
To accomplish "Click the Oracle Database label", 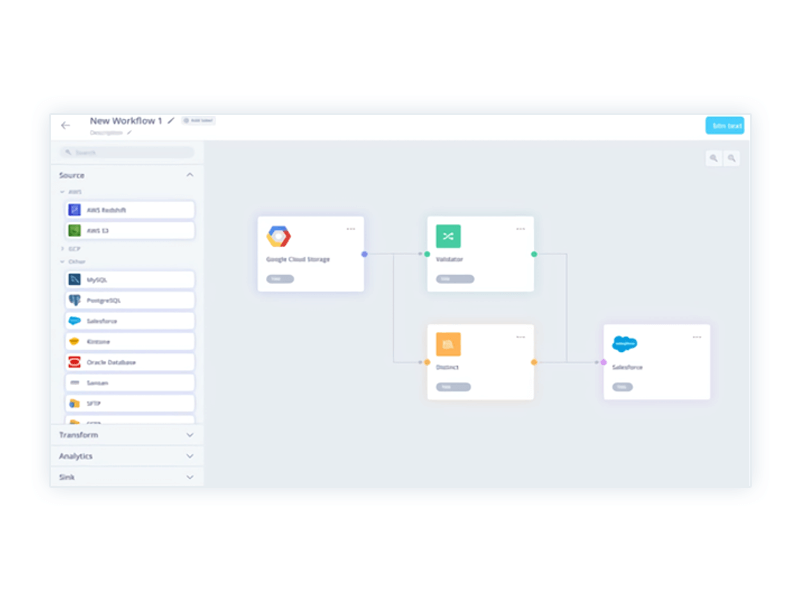I will [x=111, y=362].
